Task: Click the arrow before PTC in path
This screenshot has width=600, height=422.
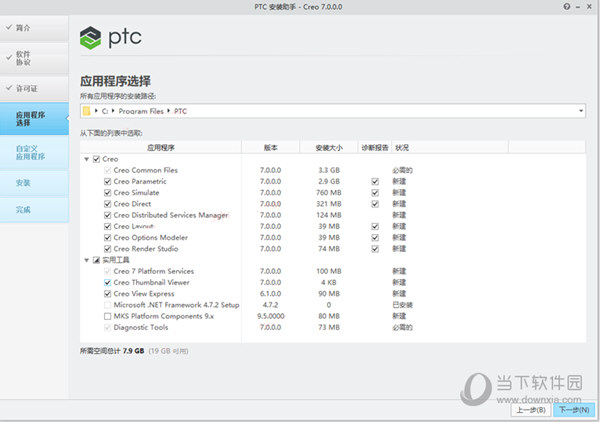Action: pyautogui.click(x=168, y=111)
